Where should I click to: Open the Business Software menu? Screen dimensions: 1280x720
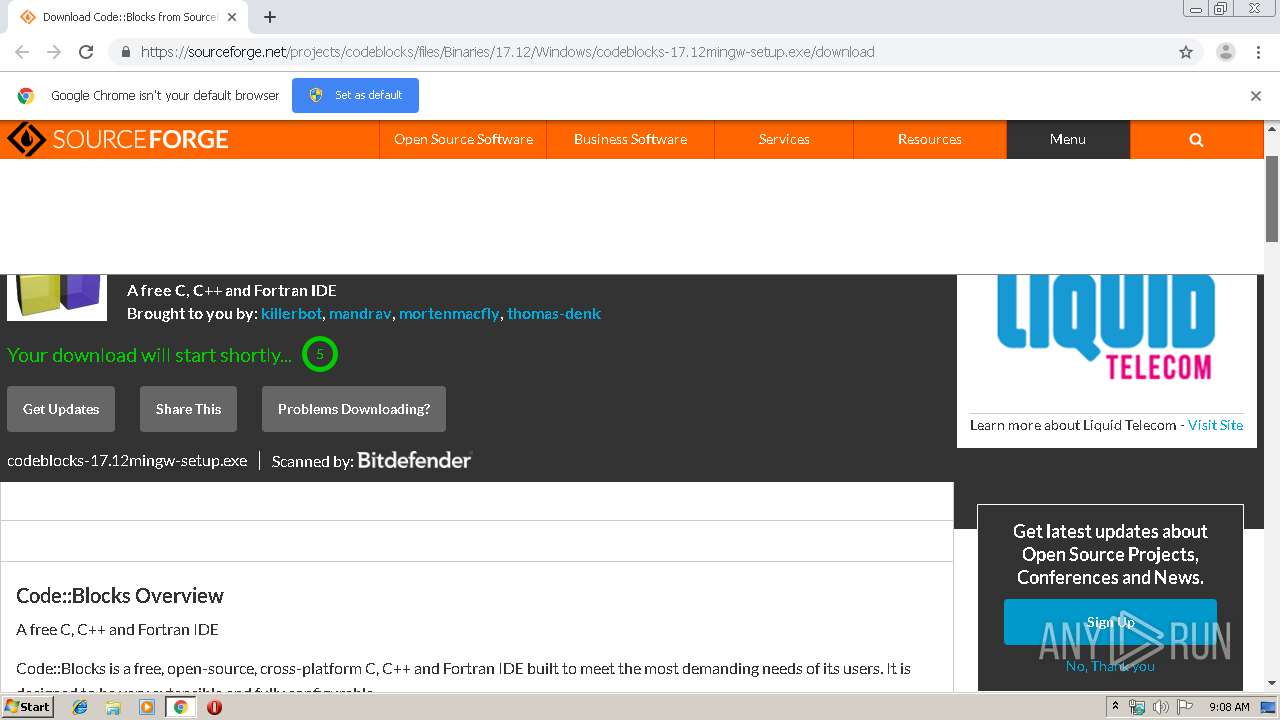630,139
